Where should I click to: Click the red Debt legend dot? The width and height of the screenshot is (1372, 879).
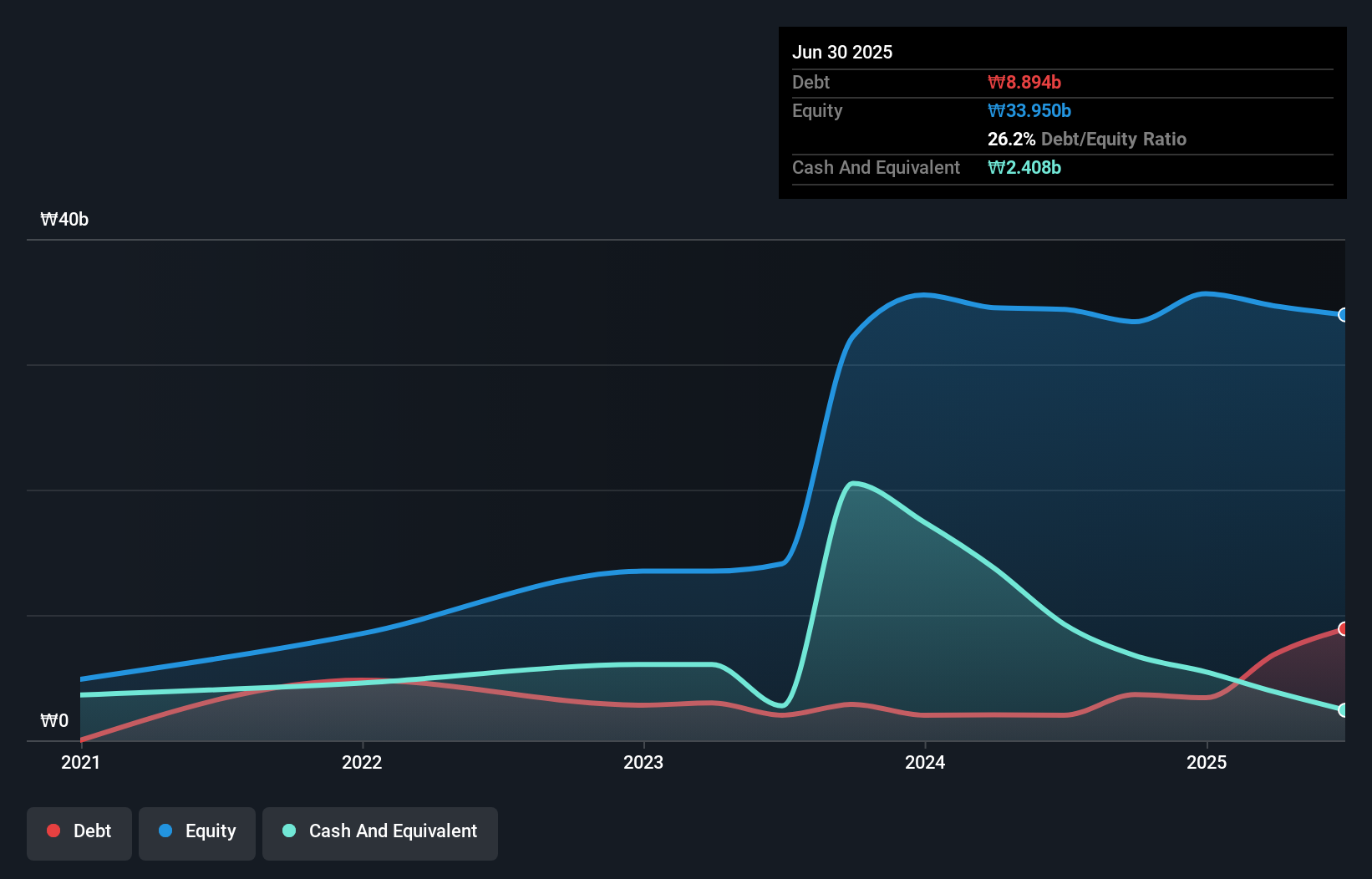53,831
